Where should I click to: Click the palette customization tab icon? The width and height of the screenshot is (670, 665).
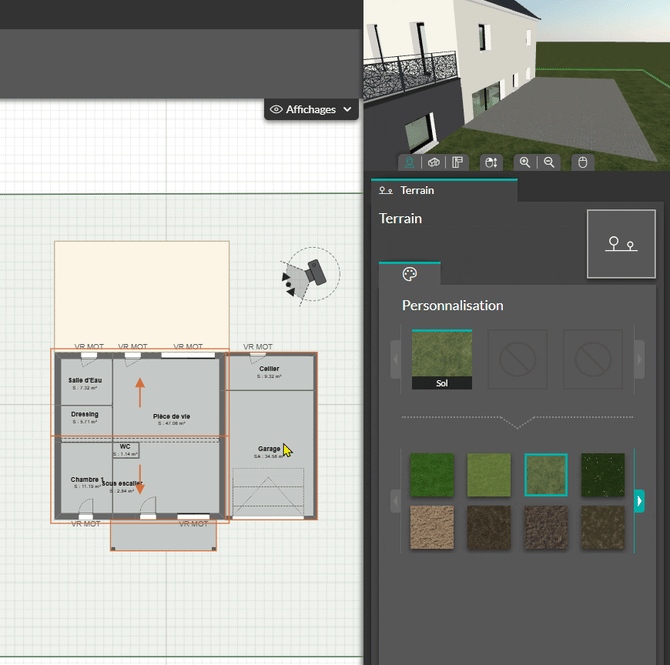(x=409, y=274)
